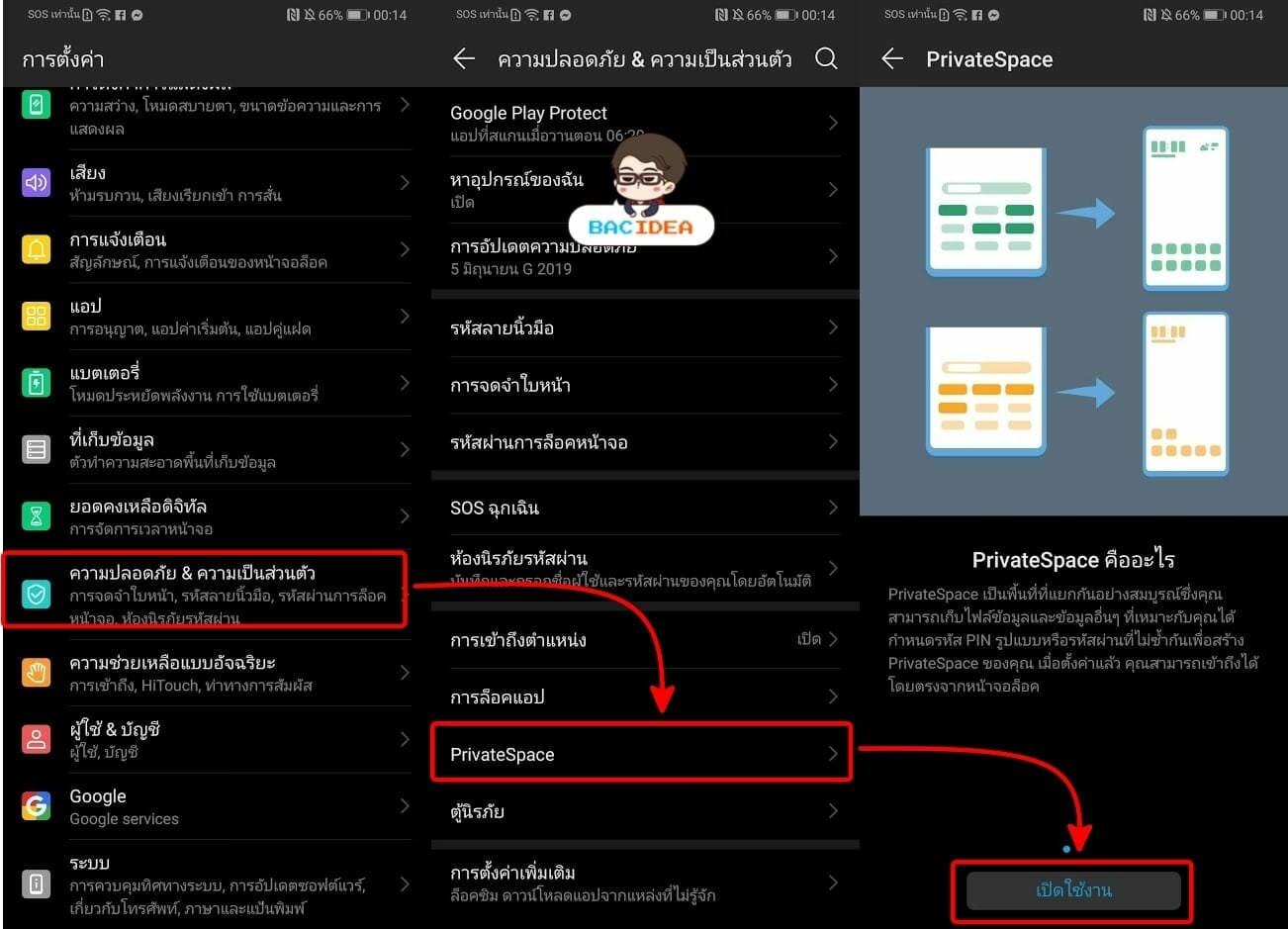Open ความปลอดภัย & ความเป็นส่วนตัว settings row

tap(205, 591)
